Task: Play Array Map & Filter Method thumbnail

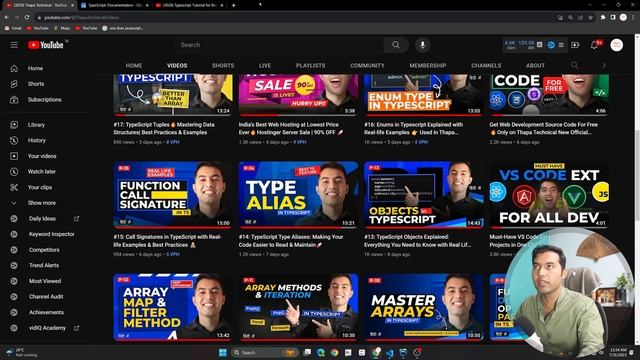Action: pyautogui.click(x=173, y=307)
